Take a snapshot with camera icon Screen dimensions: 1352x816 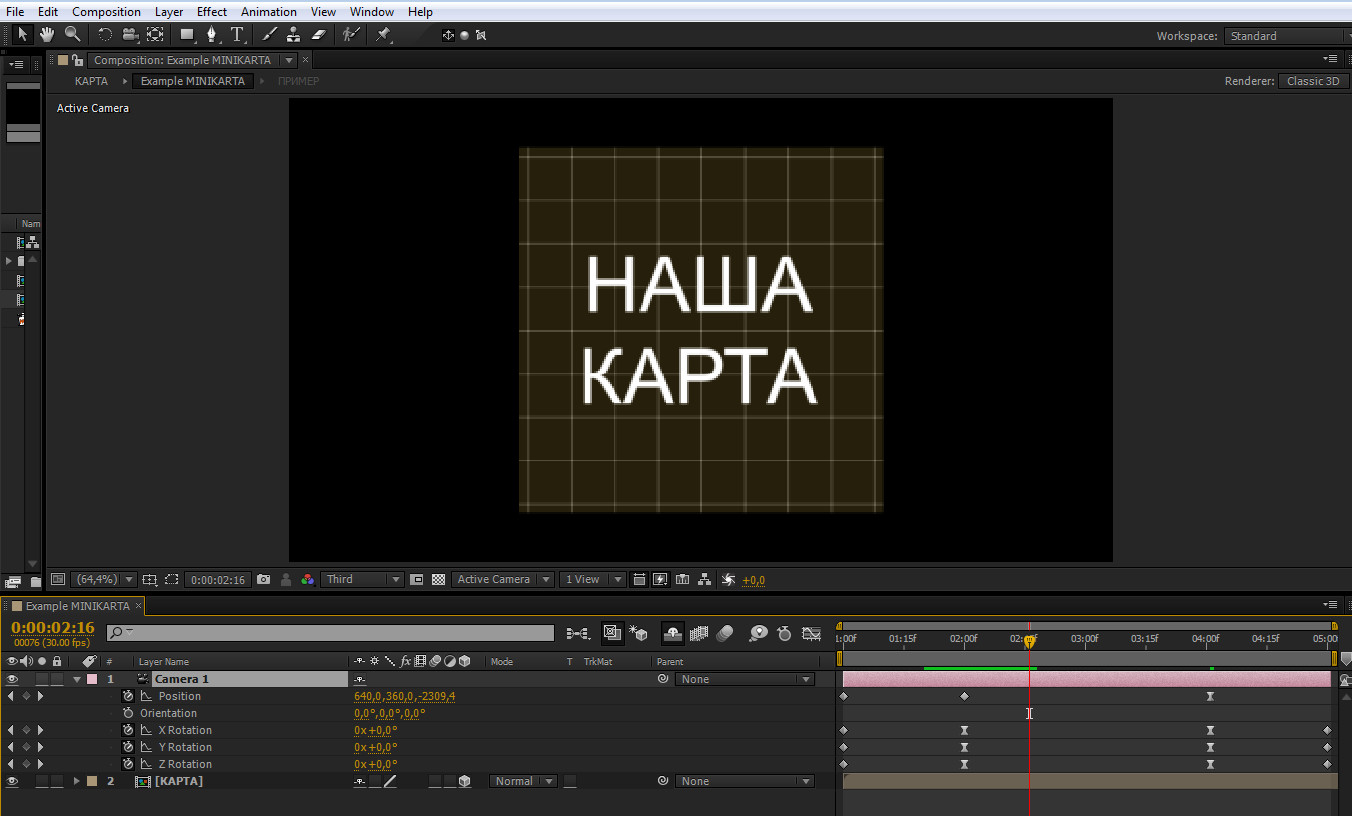click(263, 580)
